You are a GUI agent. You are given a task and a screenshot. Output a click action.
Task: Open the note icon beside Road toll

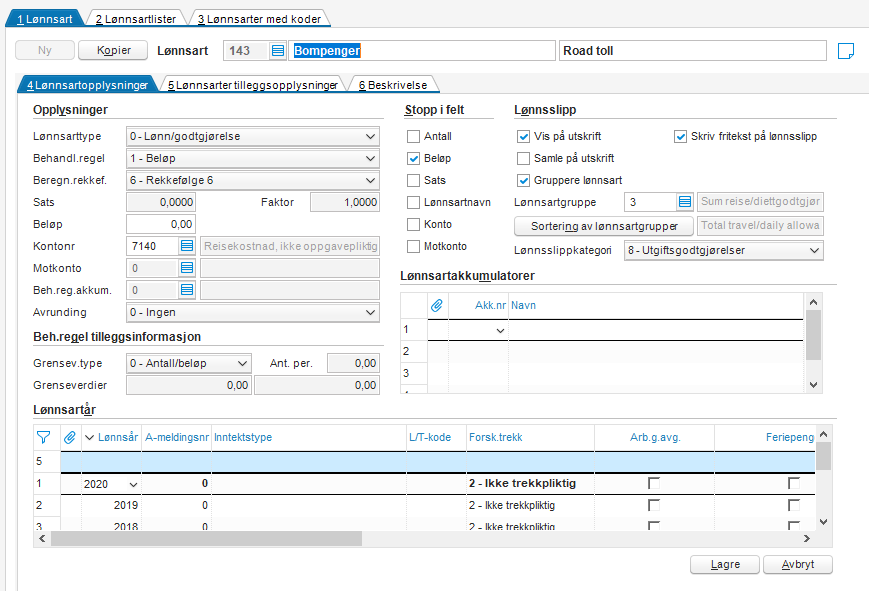point(846,51)
